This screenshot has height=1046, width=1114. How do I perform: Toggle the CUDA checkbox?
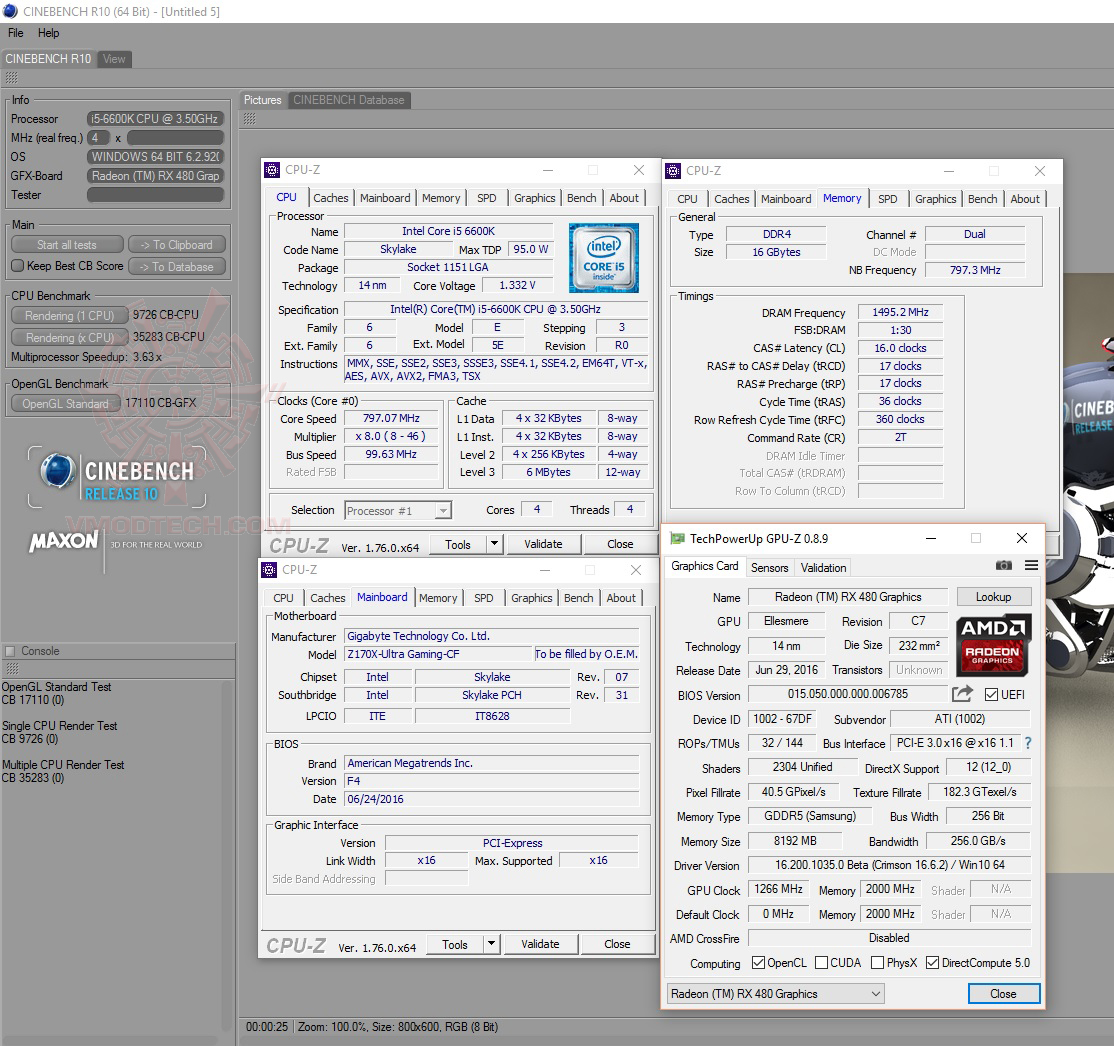point(821,963)
